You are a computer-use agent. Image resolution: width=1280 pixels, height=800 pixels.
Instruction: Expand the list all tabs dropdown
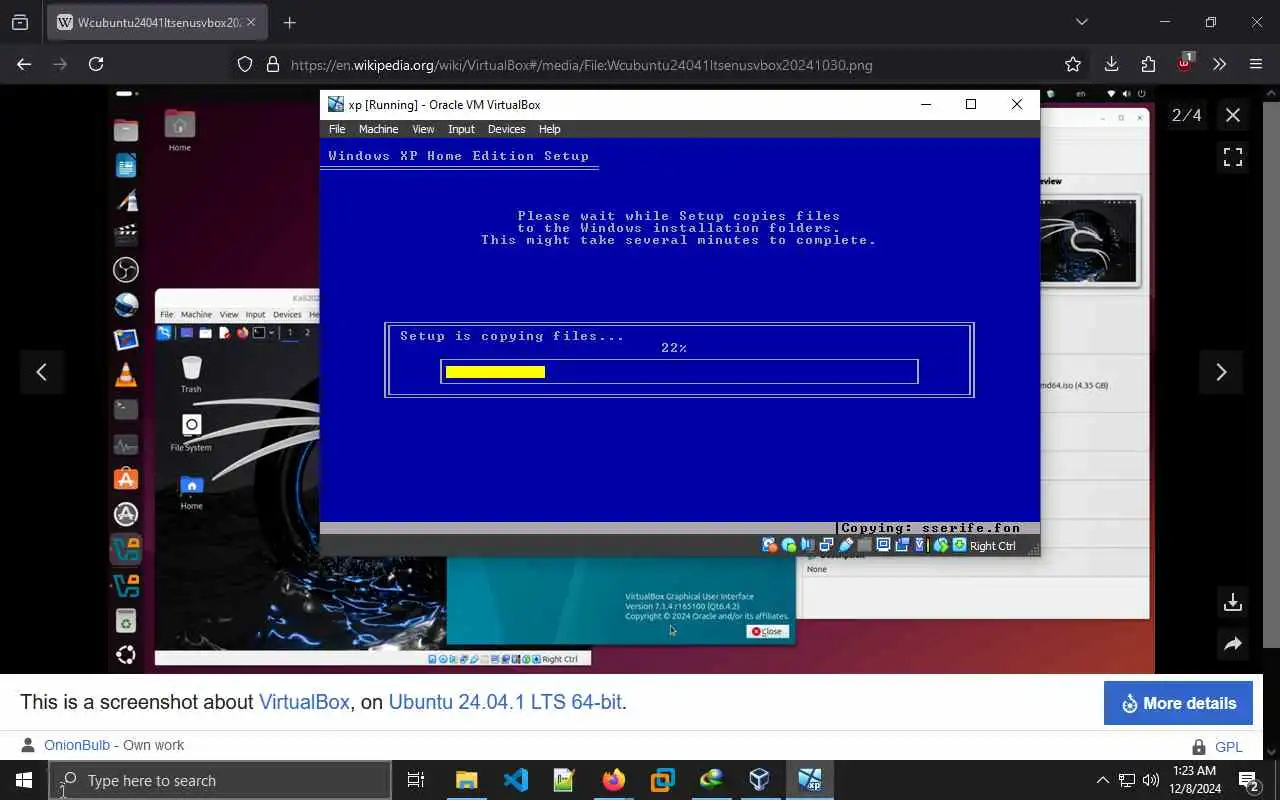(x=1081, y=22)
